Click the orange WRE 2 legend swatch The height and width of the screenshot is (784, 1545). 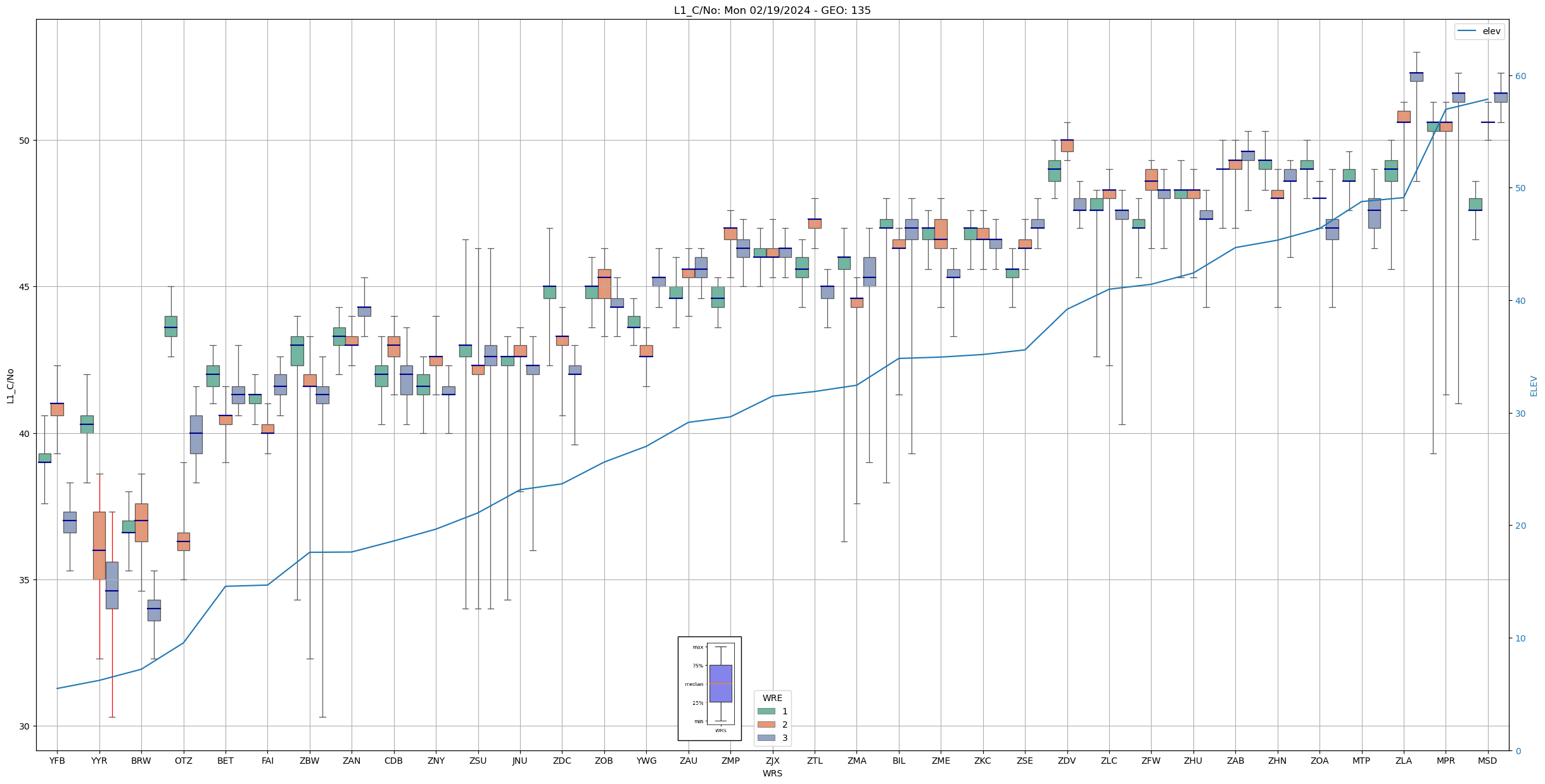[766, 724]
